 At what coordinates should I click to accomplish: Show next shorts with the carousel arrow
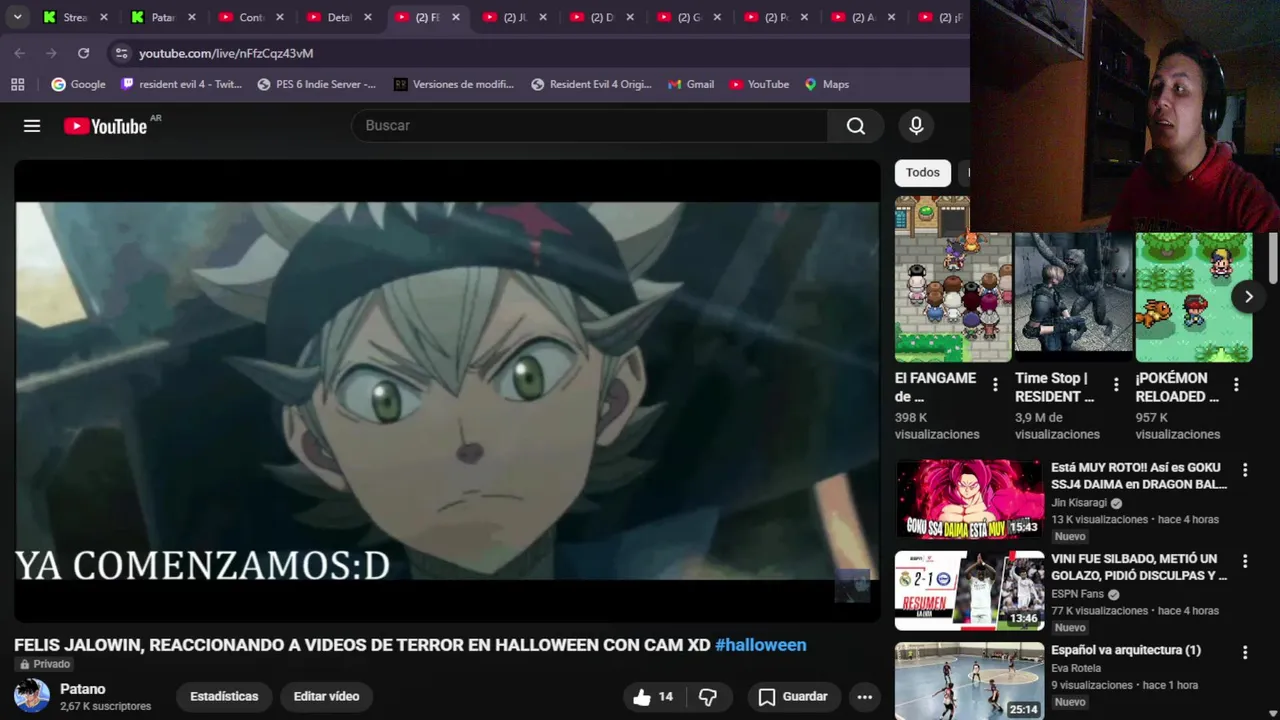[1248, 297]
